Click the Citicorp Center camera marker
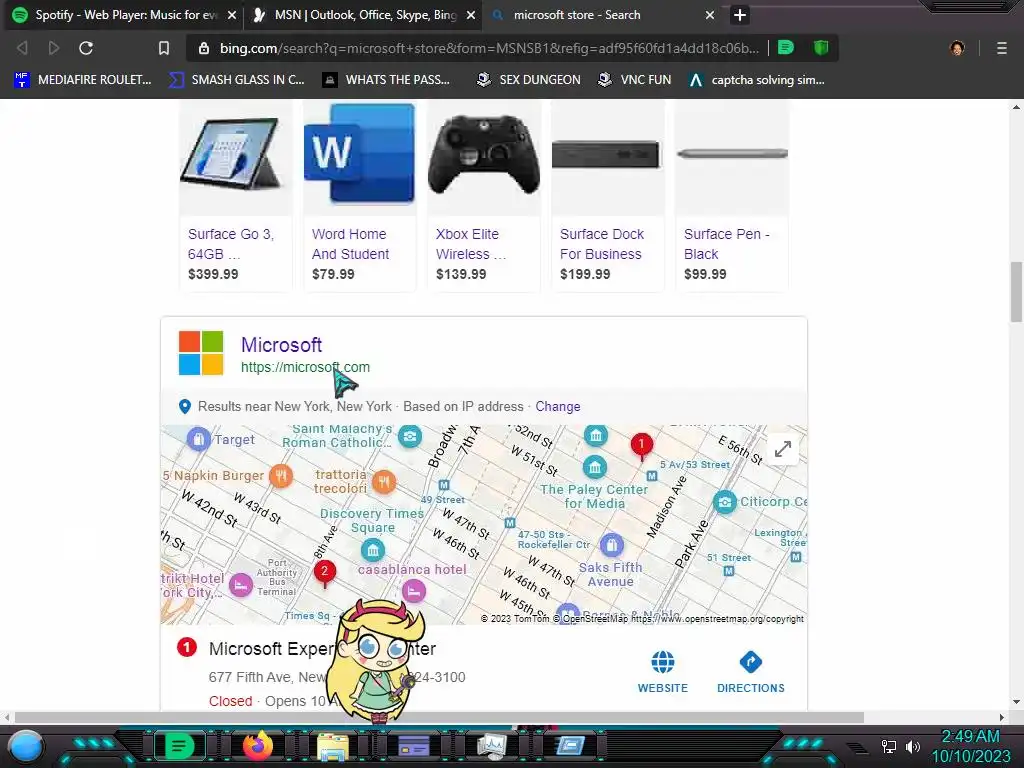The width and height of the screenshot is (1024, 768). click(725, 502)
